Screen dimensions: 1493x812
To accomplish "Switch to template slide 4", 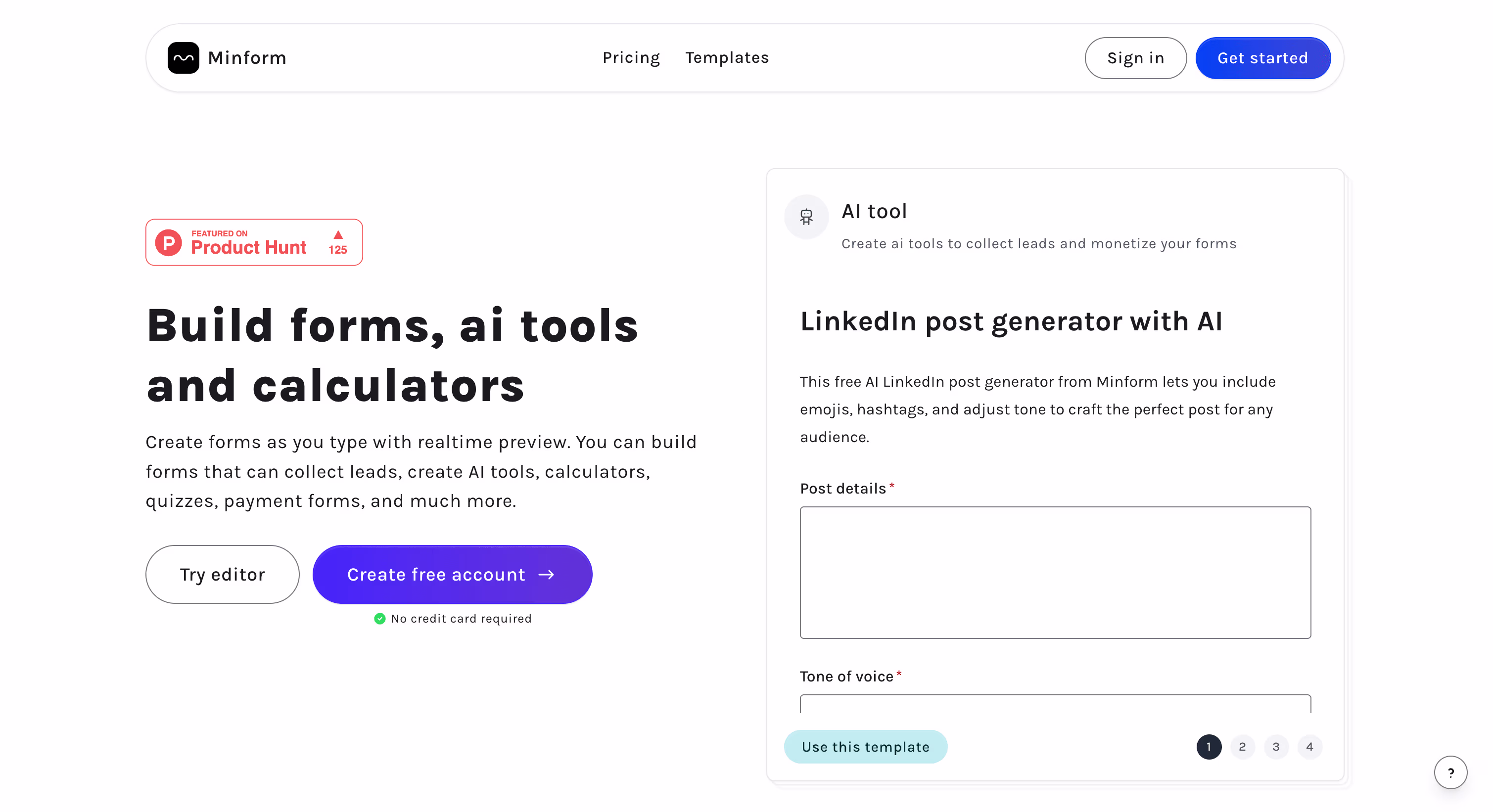I will click(x=1309, y=747).
